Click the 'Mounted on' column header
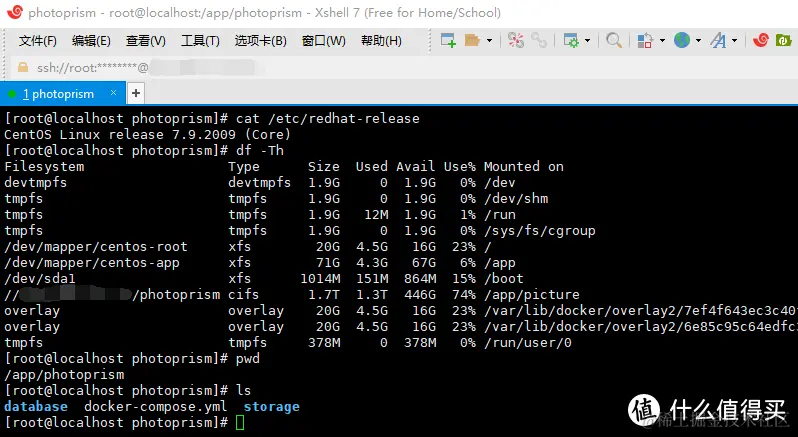 coord(524,166)
